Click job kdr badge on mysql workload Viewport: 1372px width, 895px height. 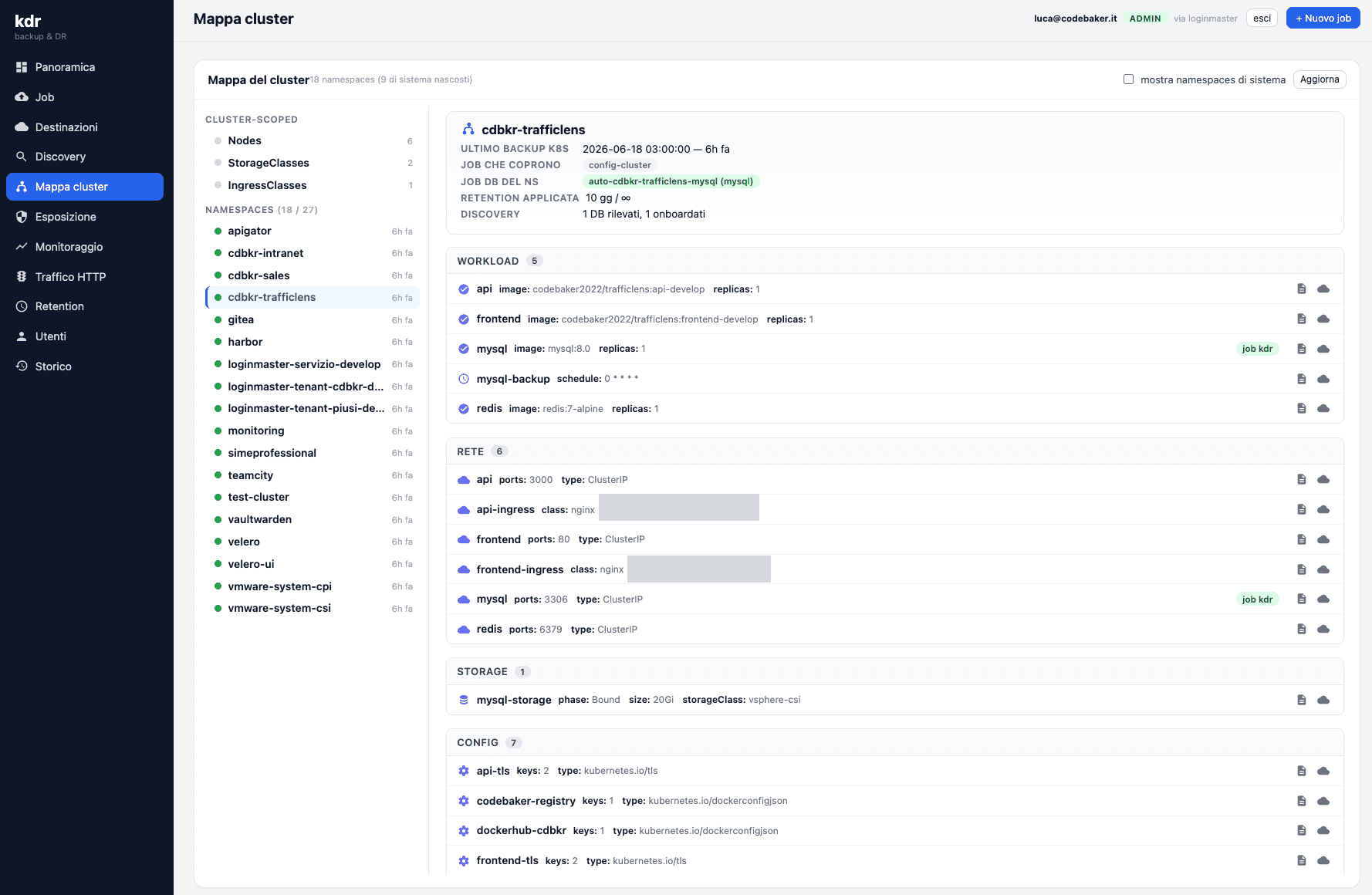pos(1257,349)
